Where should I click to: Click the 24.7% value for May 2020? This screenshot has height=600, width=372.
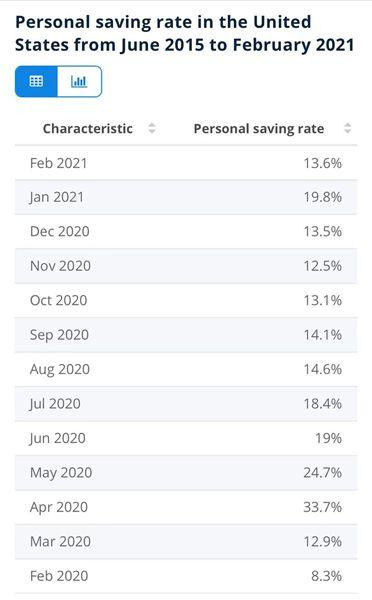(x=323, y=473)
